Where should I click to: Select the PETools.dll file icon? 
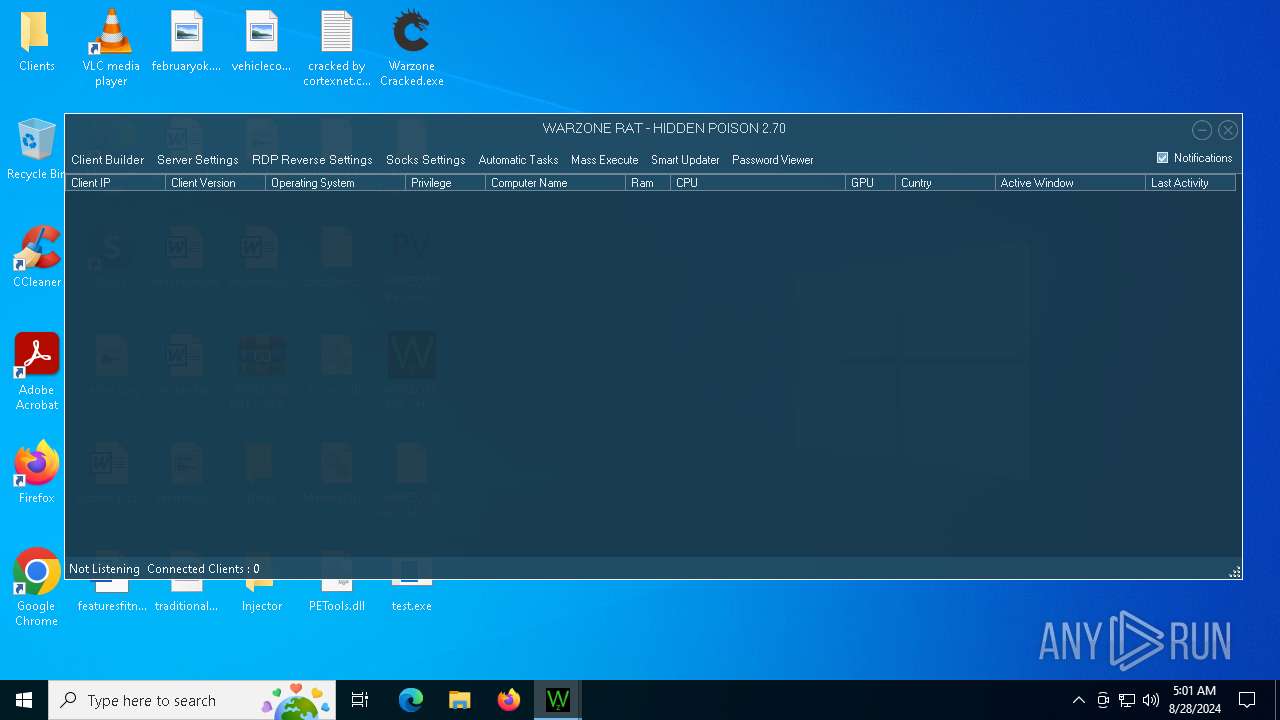click(337, 597)
